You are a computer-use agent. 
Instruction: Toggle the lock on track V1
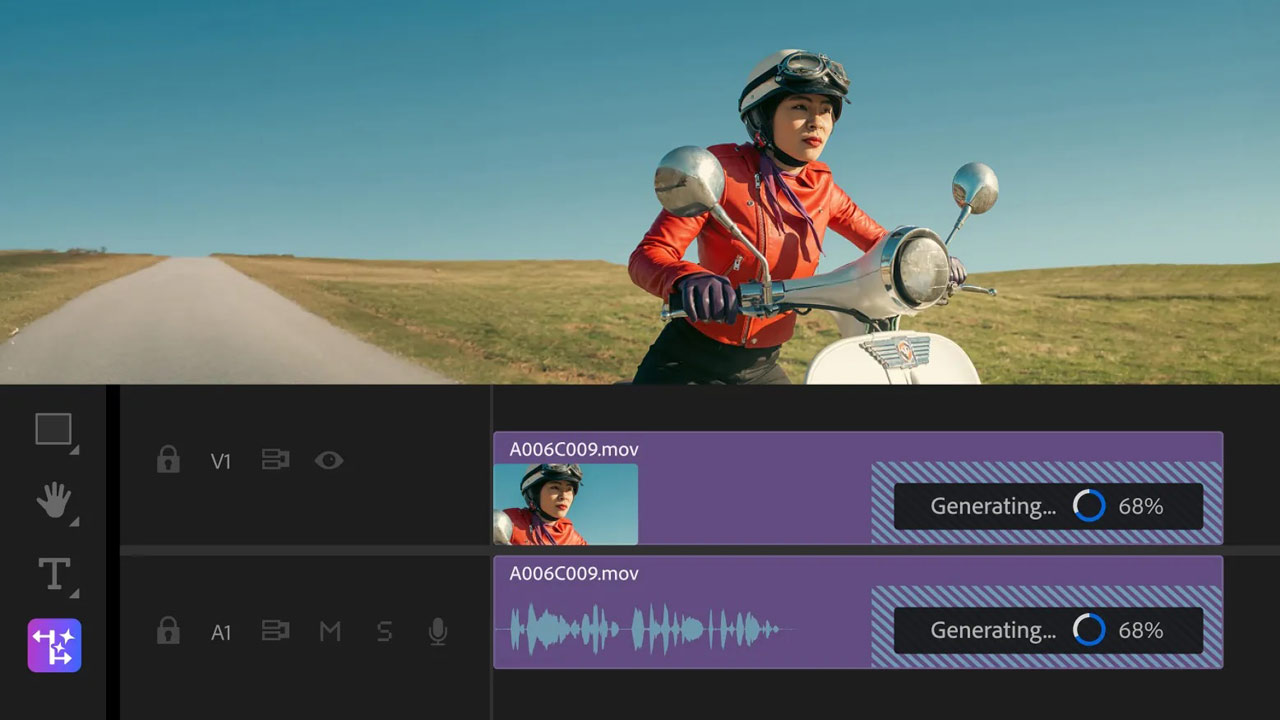click(x=168, y=460)
